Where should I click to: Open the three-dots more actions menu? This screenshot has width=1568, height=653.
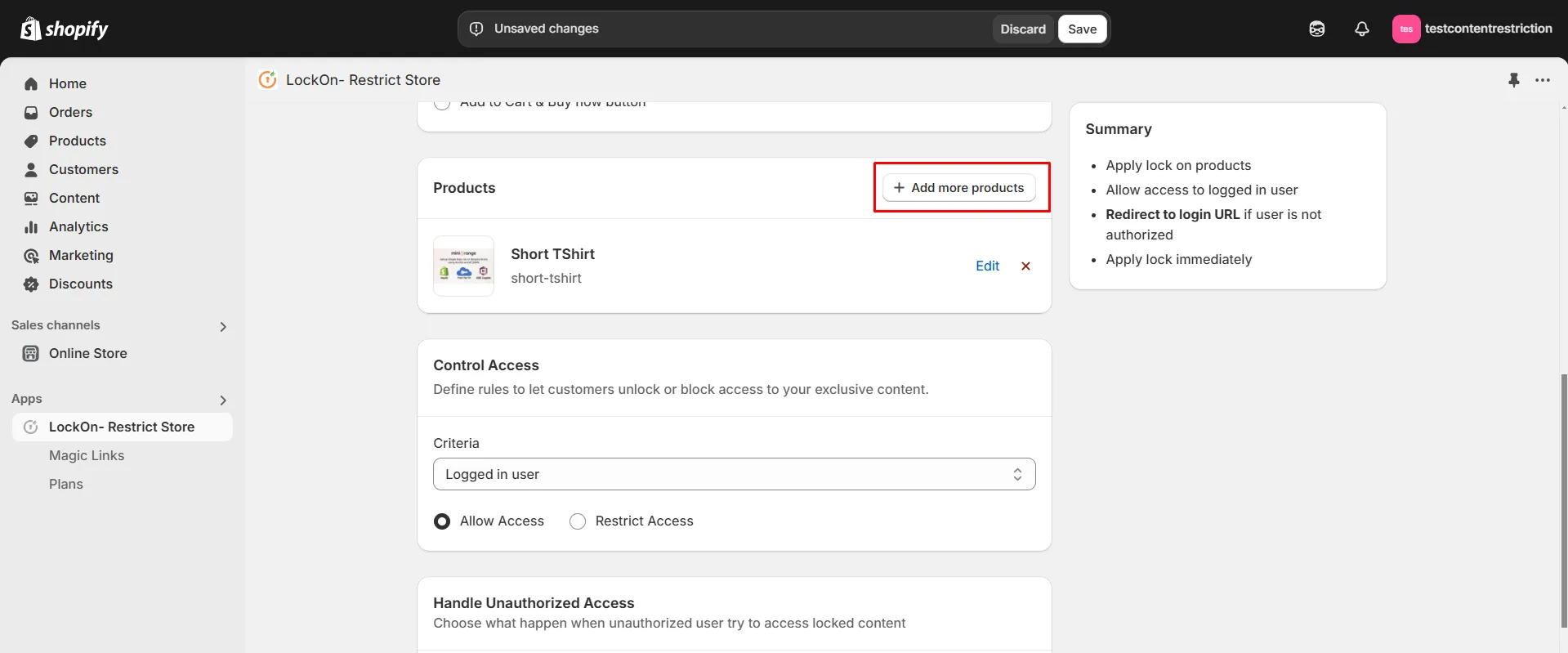(x=1543, y=80)
